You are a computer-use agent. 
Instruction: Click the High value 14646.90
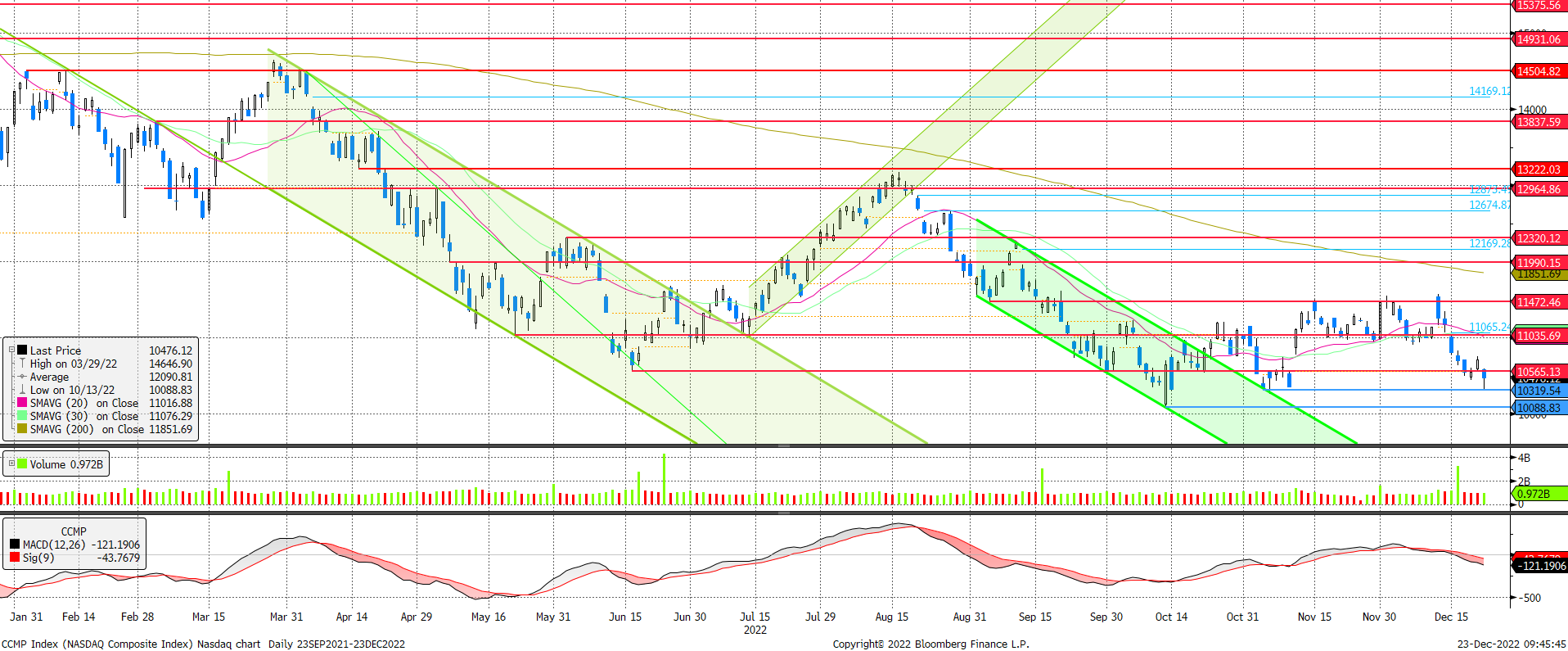click(170, 364)
